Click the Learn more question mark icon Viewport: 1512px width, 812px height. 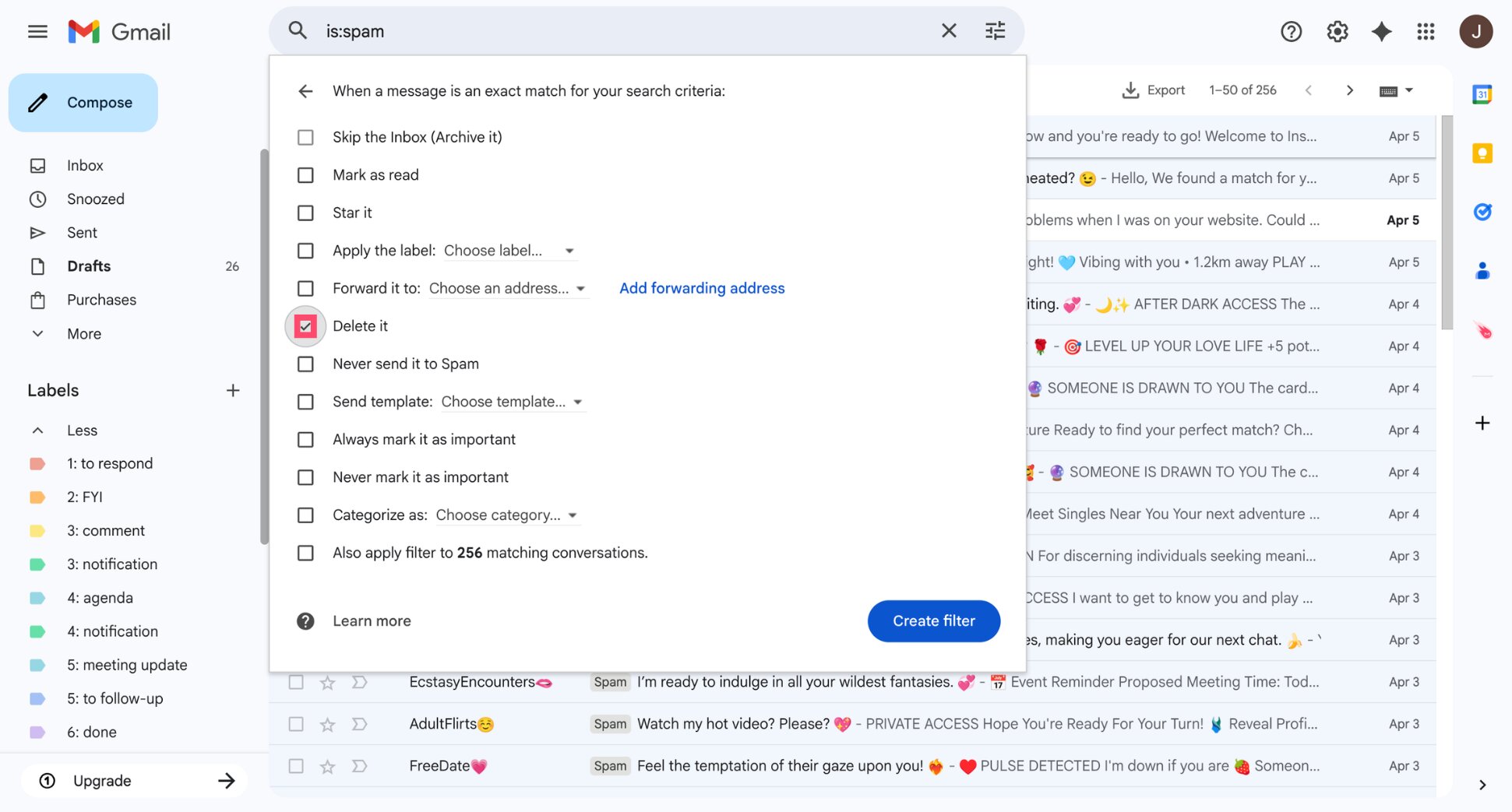coord(305,621)
